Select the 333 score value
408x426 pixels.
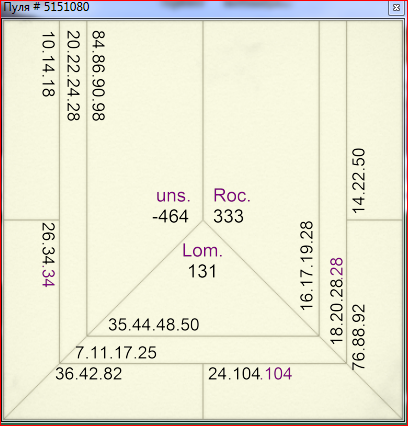pyautogui.click(x=229, y=217)
